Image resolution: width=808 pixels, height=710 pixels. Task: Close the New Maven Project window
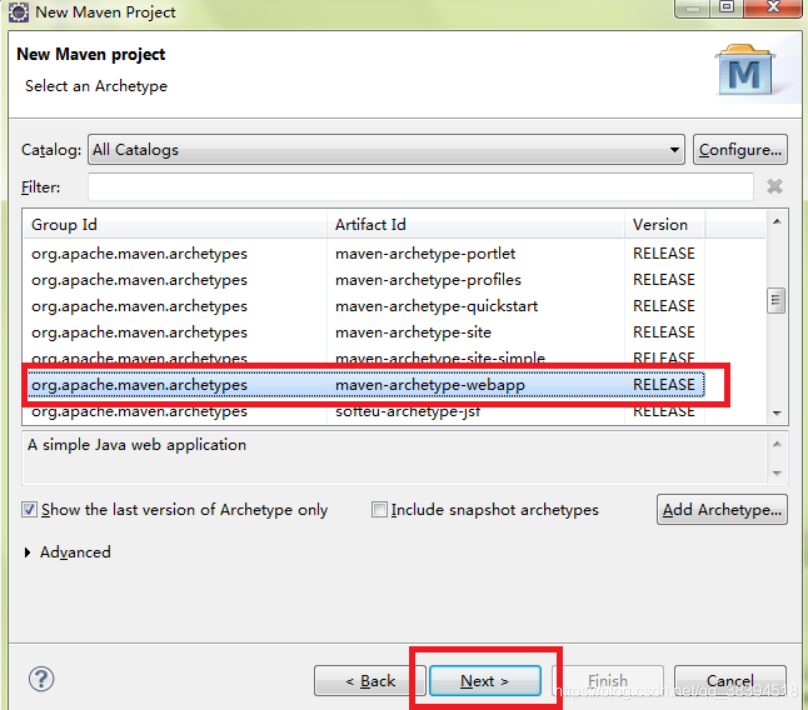[773, 7]
